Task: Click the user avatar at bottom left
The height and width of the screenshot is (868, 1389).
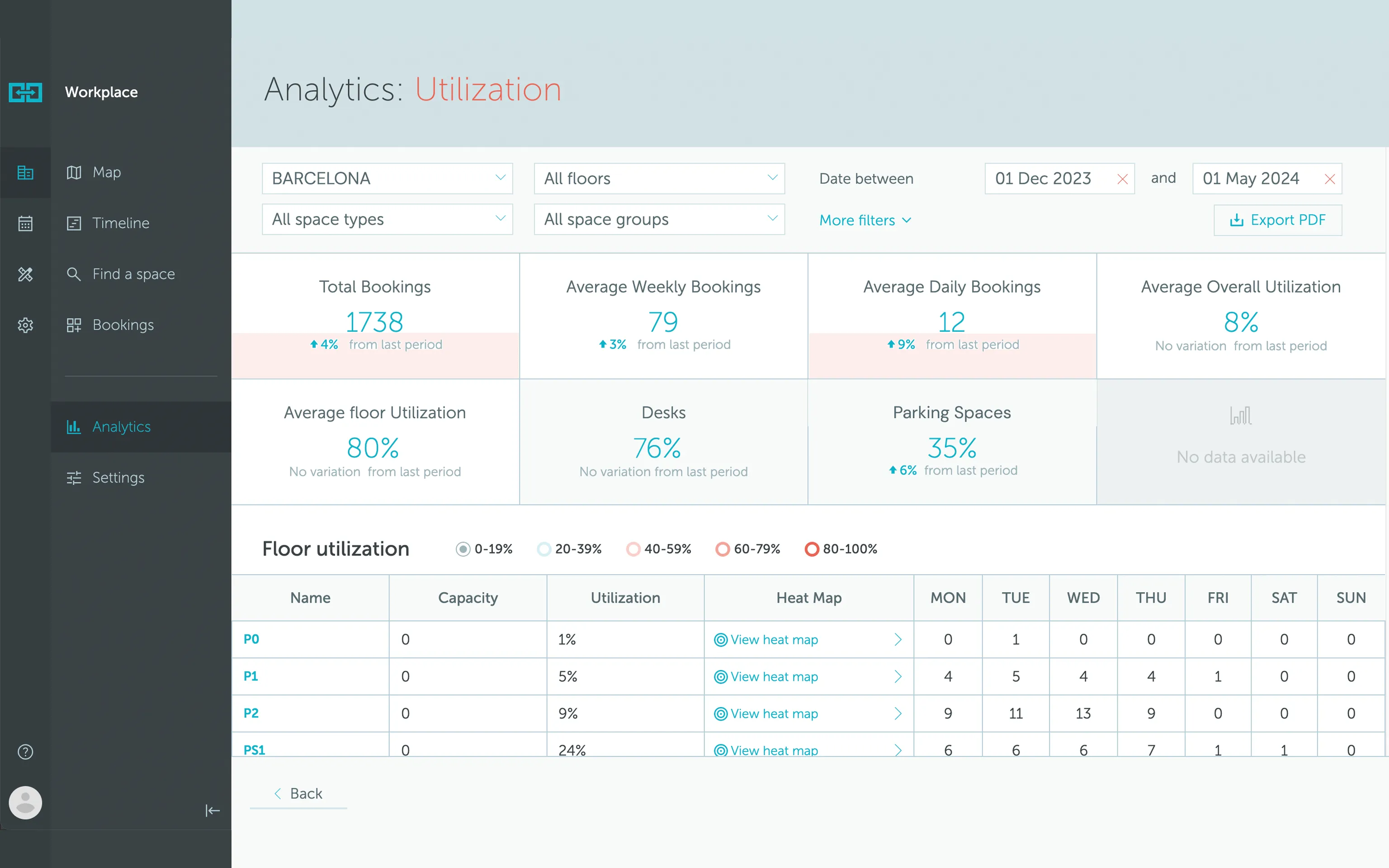Action: tap(25, 802)
